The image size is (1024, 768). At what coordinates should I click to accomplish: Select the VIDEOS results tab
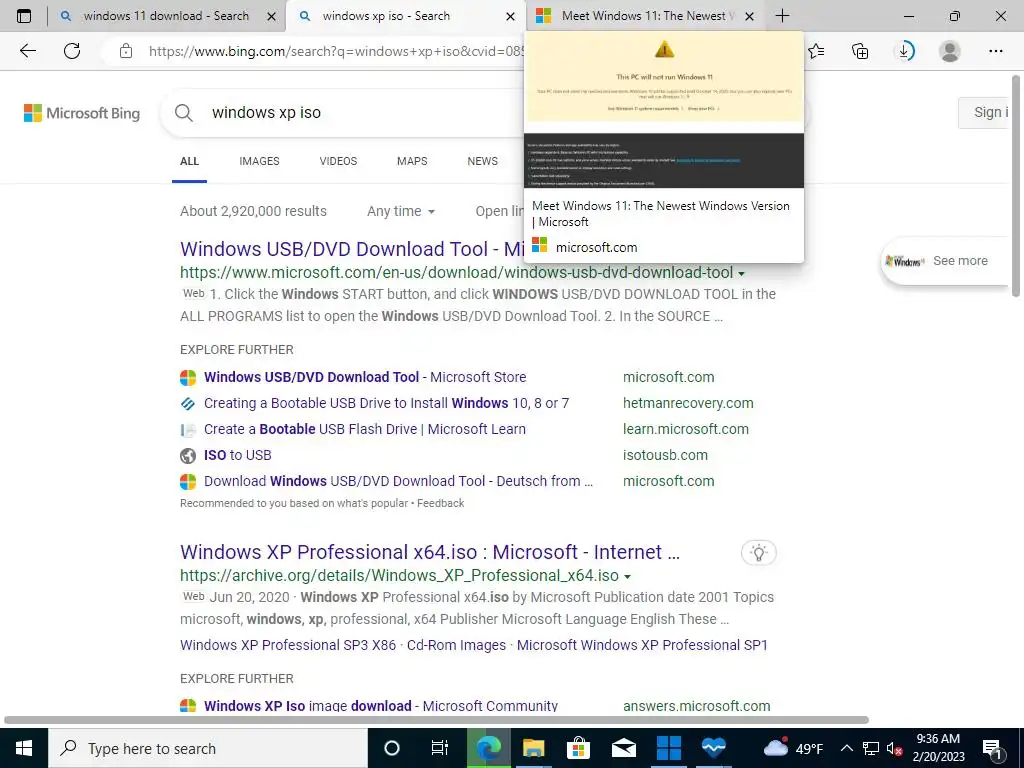[x=338, y=161]
